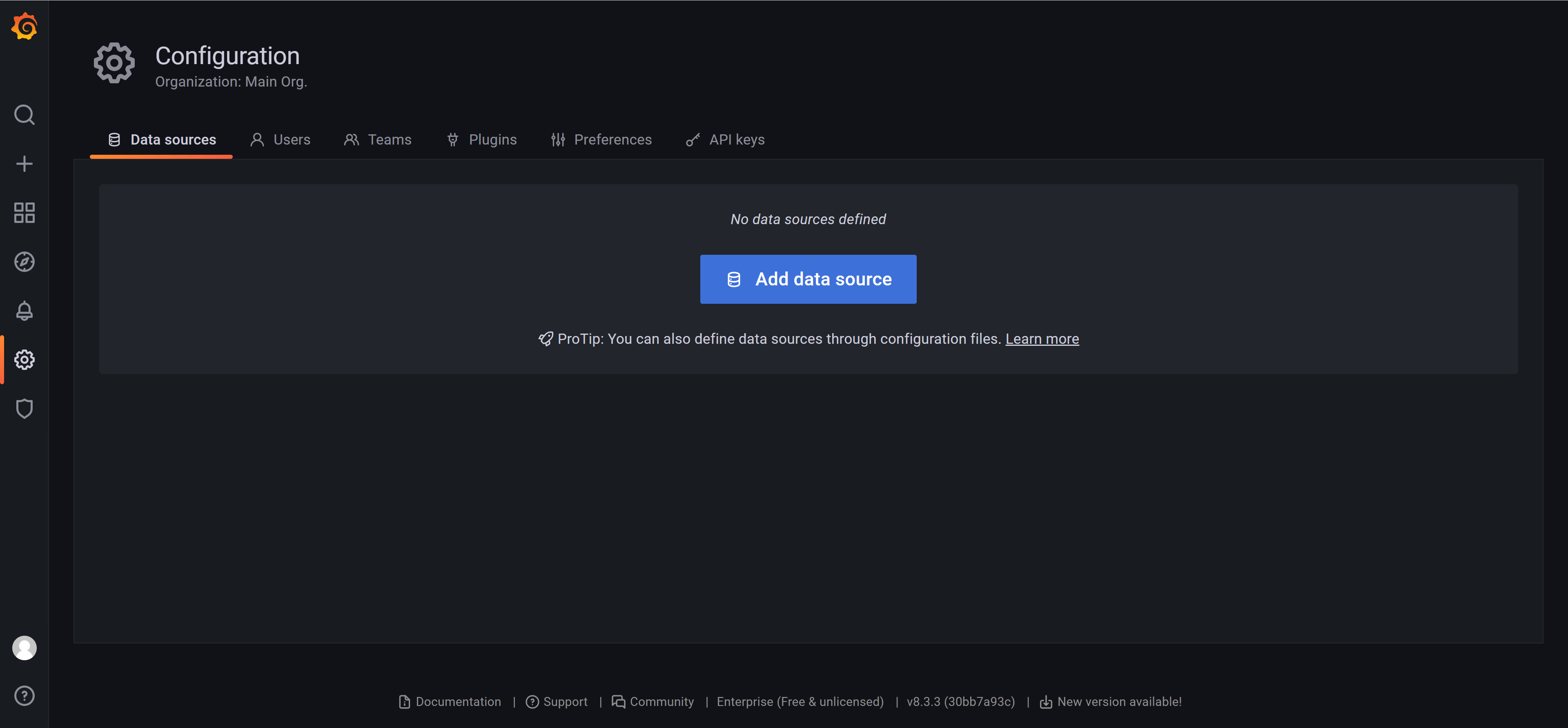Open the Server Admin shield icon
Image resolution: width=1568 pixels, height=728 pixels.
24,408
